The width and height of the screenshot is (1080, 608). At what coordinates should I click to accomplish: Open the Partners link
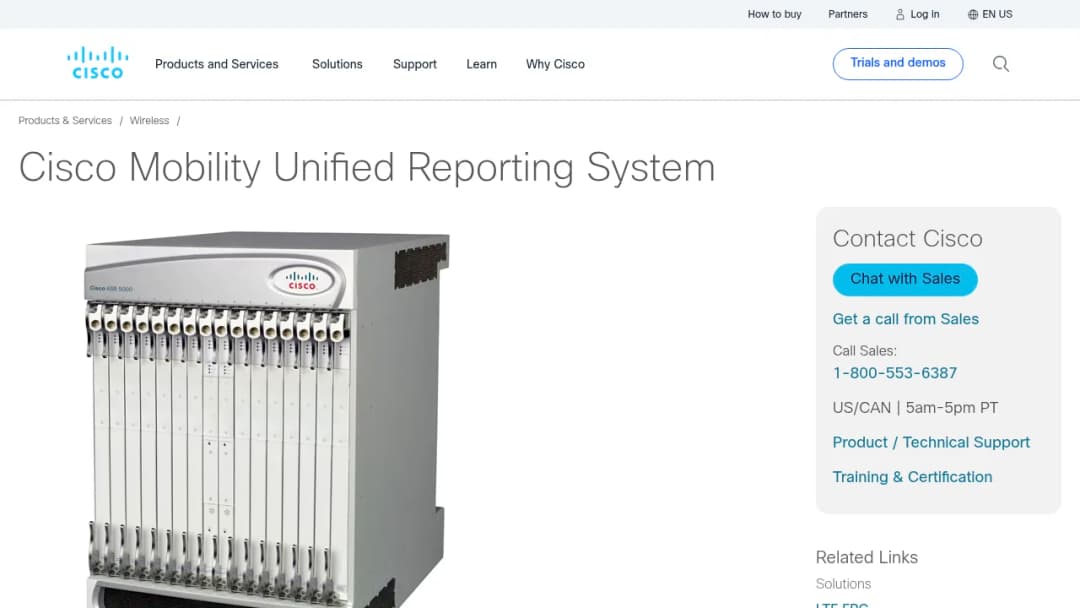click(847, 14)
